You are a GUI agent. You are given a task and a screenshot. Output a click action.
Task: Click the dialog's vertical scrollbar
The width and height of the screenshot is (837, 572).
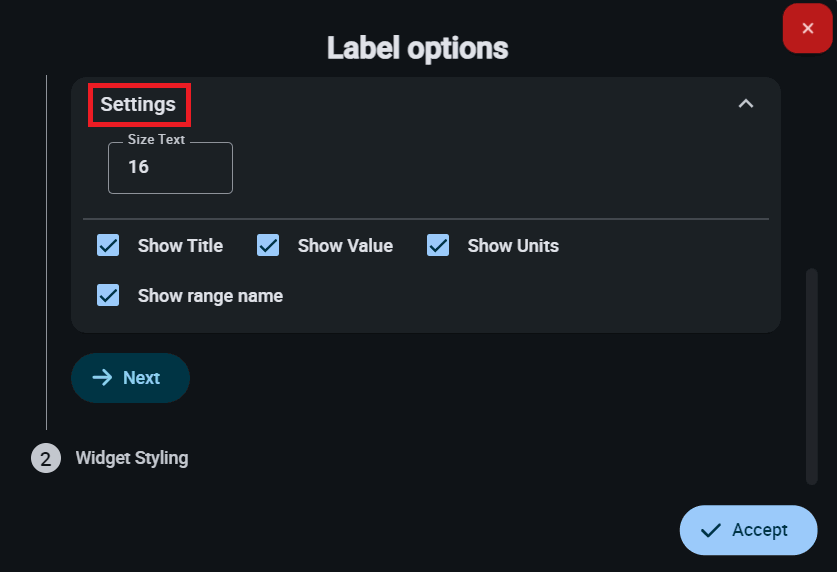(x=811, y=375)
